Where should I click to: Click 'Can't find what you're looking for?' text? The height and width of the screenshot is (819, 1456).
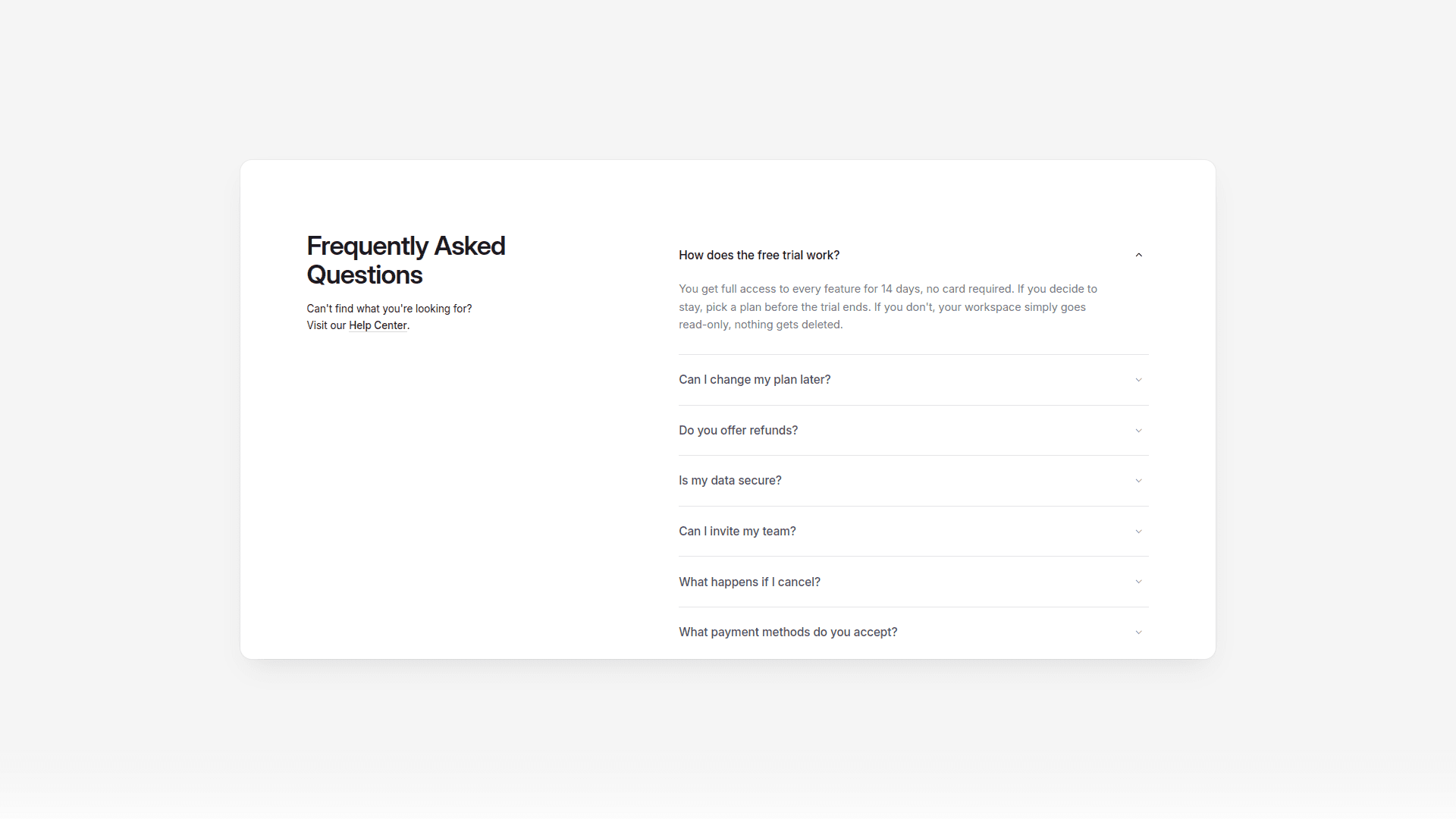tap(389, 309)
